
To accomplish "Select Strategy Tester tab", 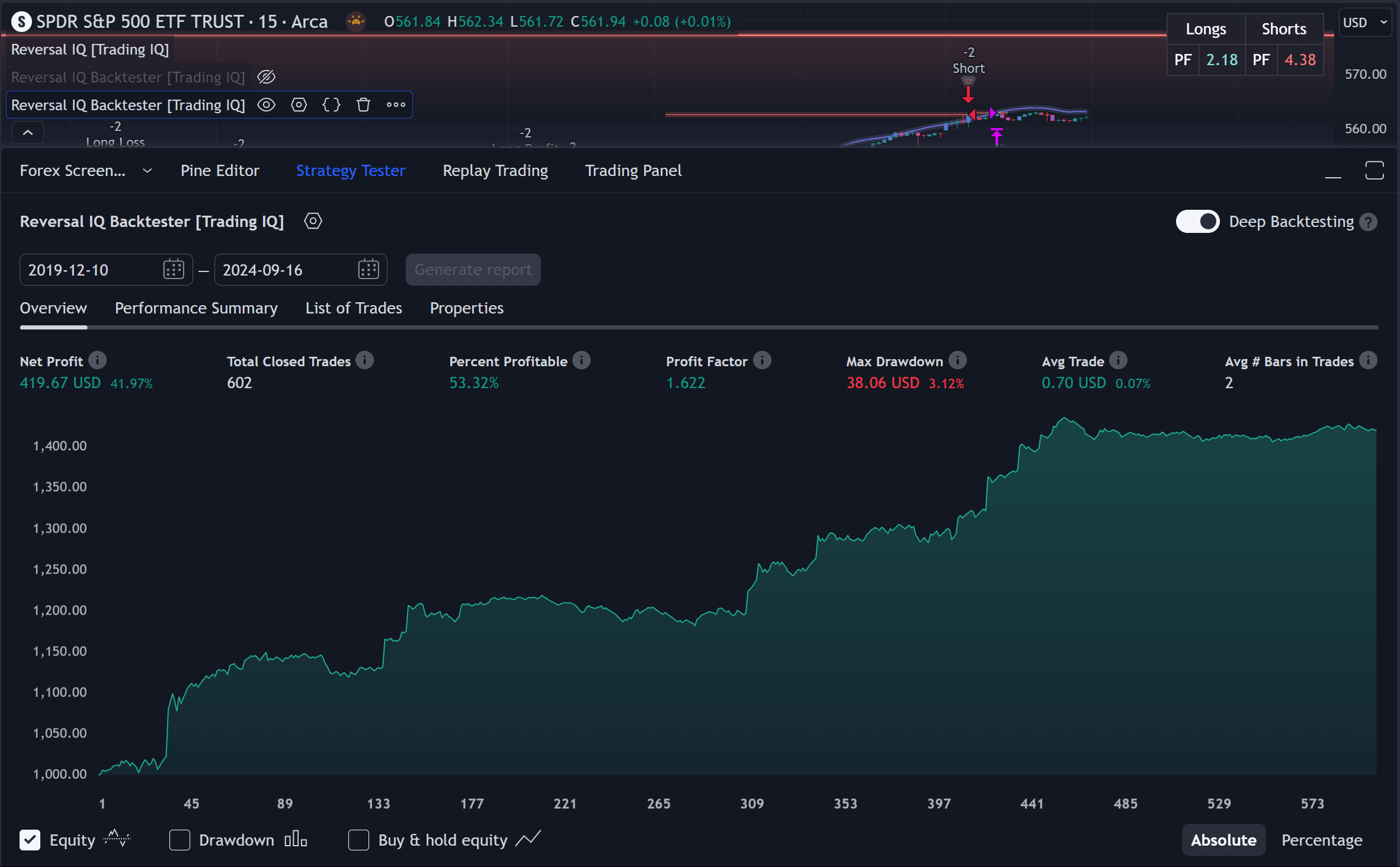I will pos(351,171).
